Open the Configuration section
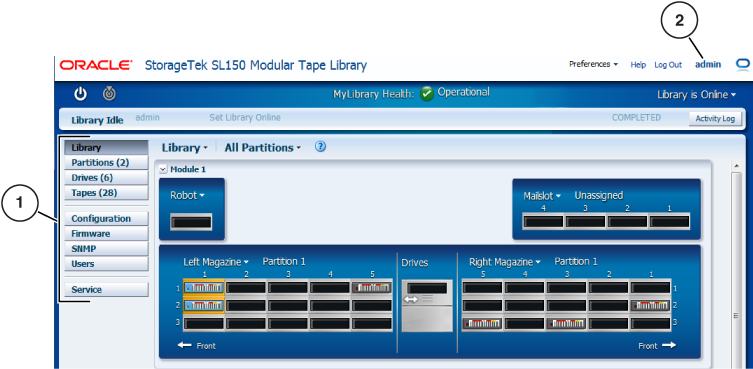Image resolution: width=753 pixels, height=369 pixels. pos(106,218)
